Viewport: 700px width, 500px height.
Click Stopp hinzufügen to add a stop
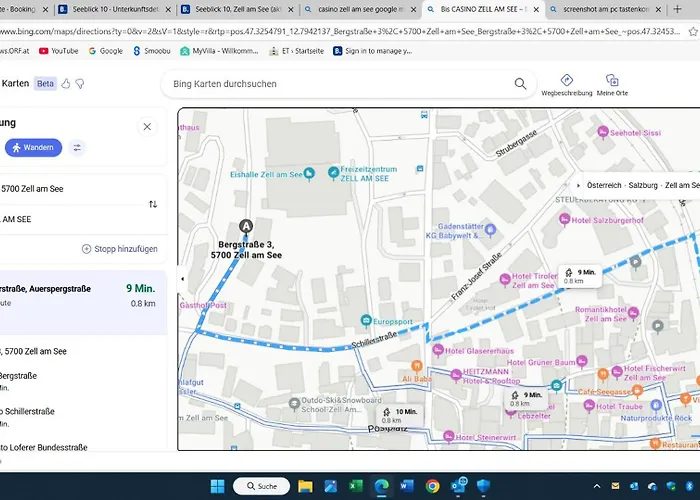(x=118, y=249)
